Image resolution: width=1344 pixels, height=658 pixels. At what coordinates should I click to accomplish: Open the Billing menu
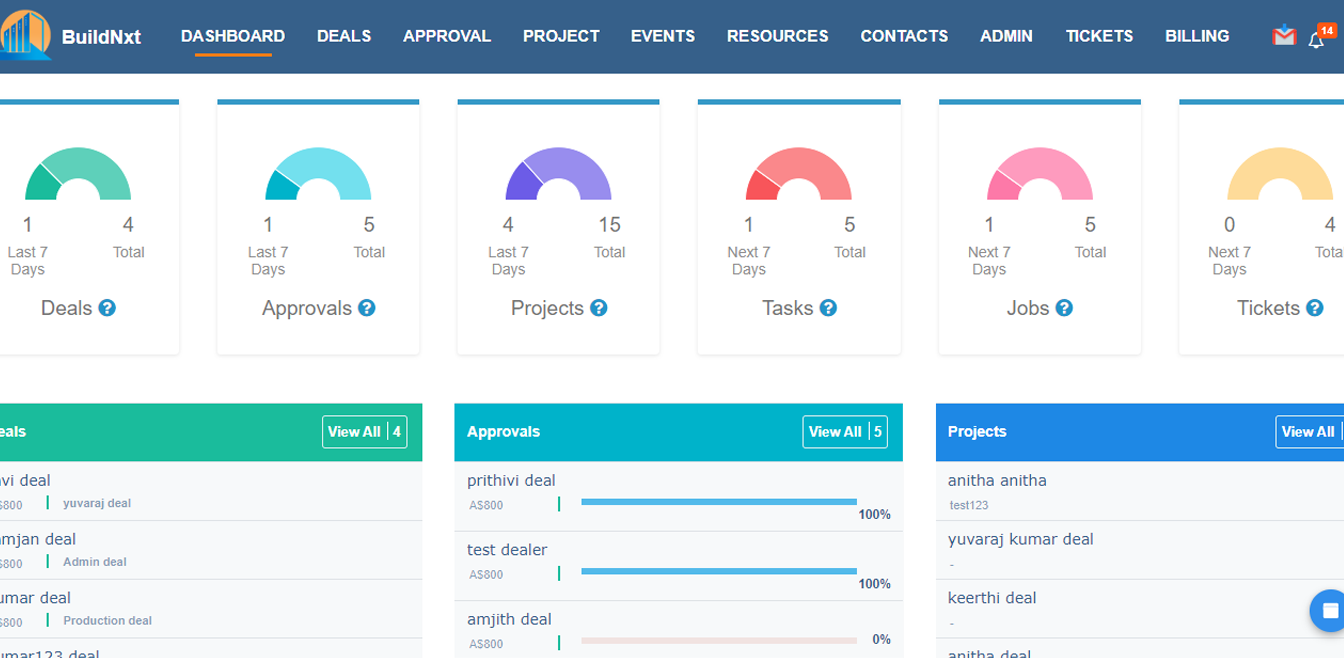click(1197, 36)
